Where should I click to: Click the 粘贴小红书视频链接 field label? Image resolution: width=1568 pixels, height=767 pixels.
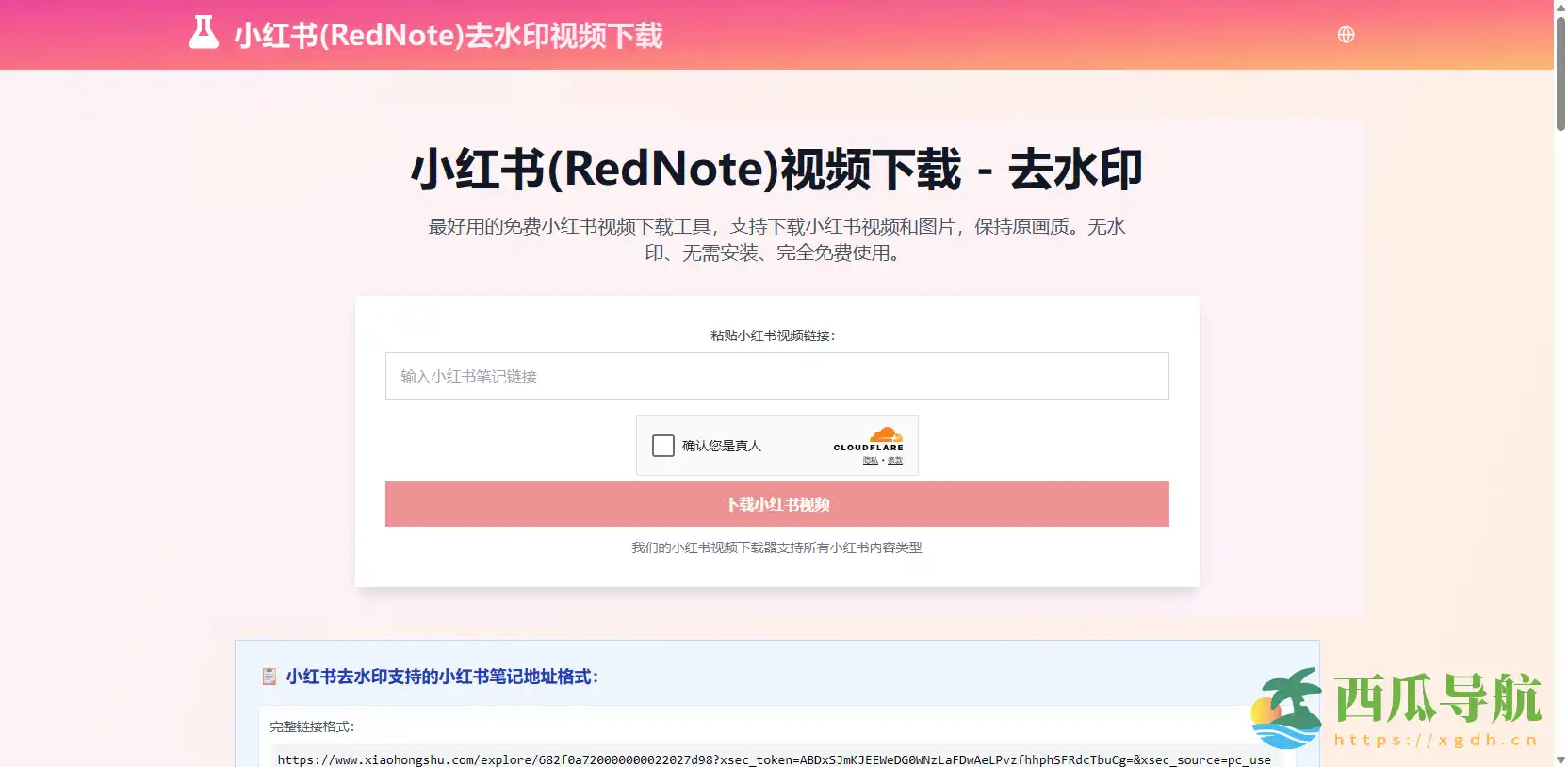pyautogui.click(x=773, y=335)
